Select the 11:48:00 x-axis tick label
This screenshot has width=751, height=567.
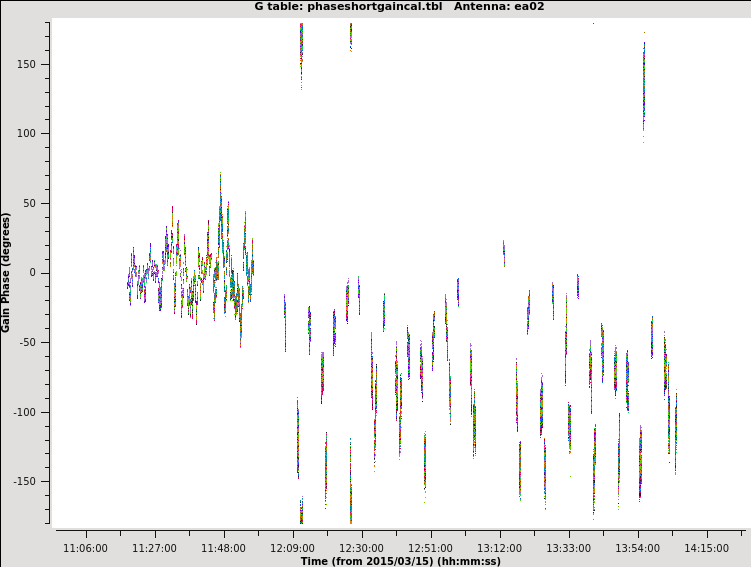pyautogui.click(x=223, y=548)
